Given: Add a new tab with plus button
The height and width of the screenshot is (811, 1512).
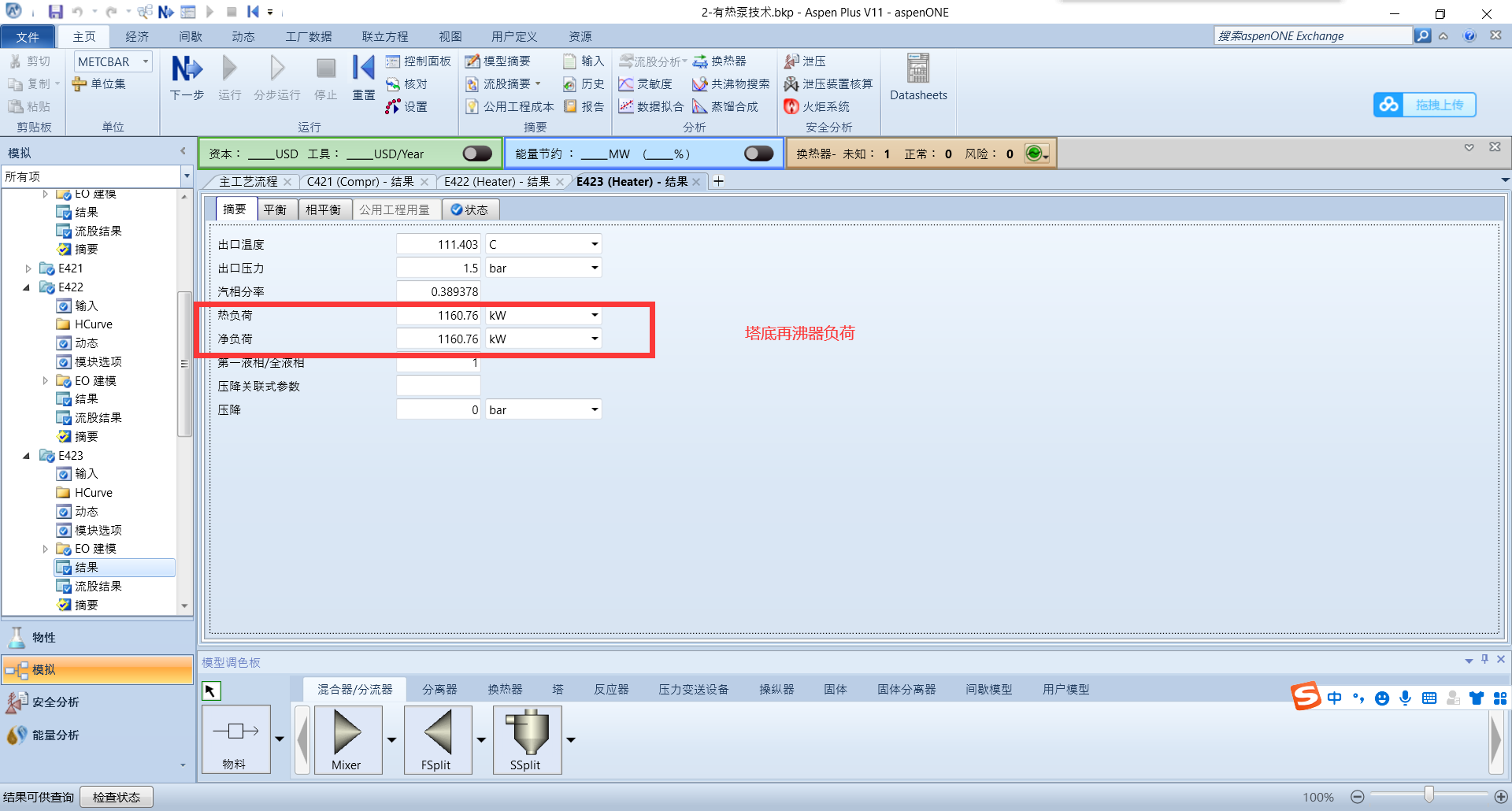Looking at the screenshot, I should point(718,182).
